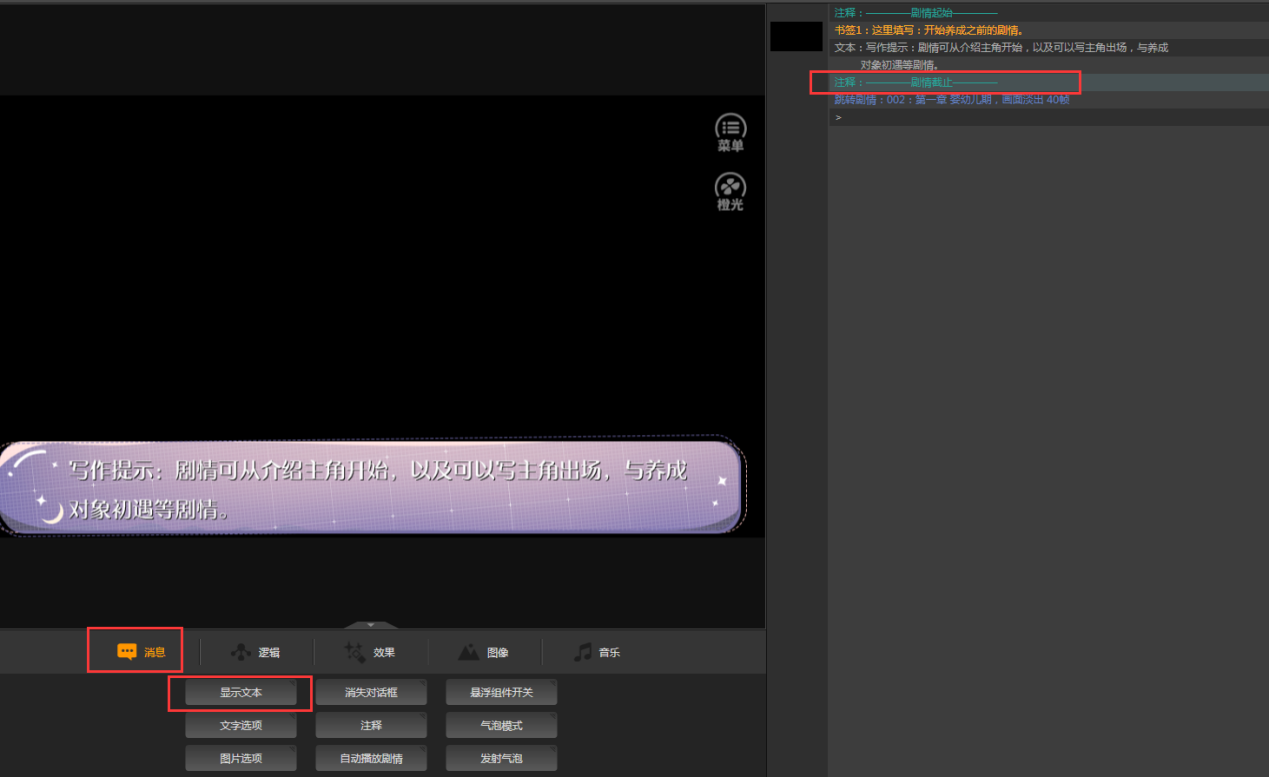Click the 橙光 icon in preview
The width and height of the screenshot is (1269, 777).
click(730, 191)
